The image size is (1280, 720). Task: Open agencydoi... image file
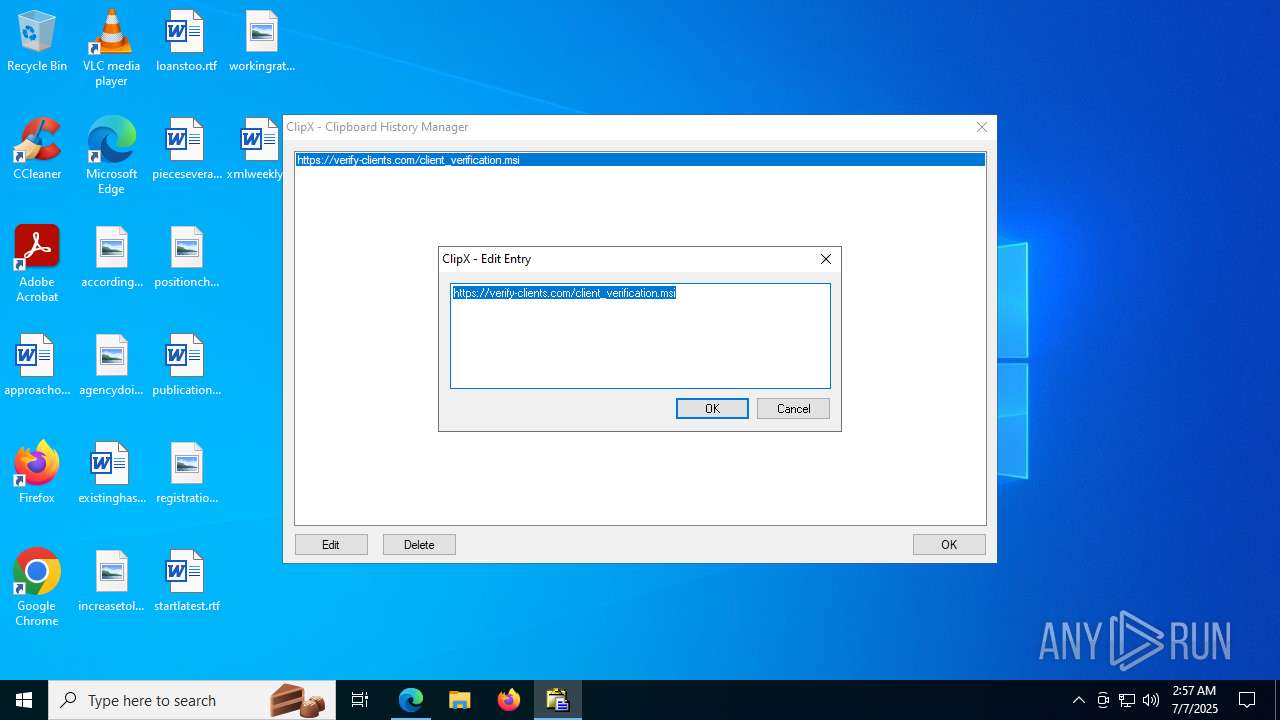pos(111,366)
